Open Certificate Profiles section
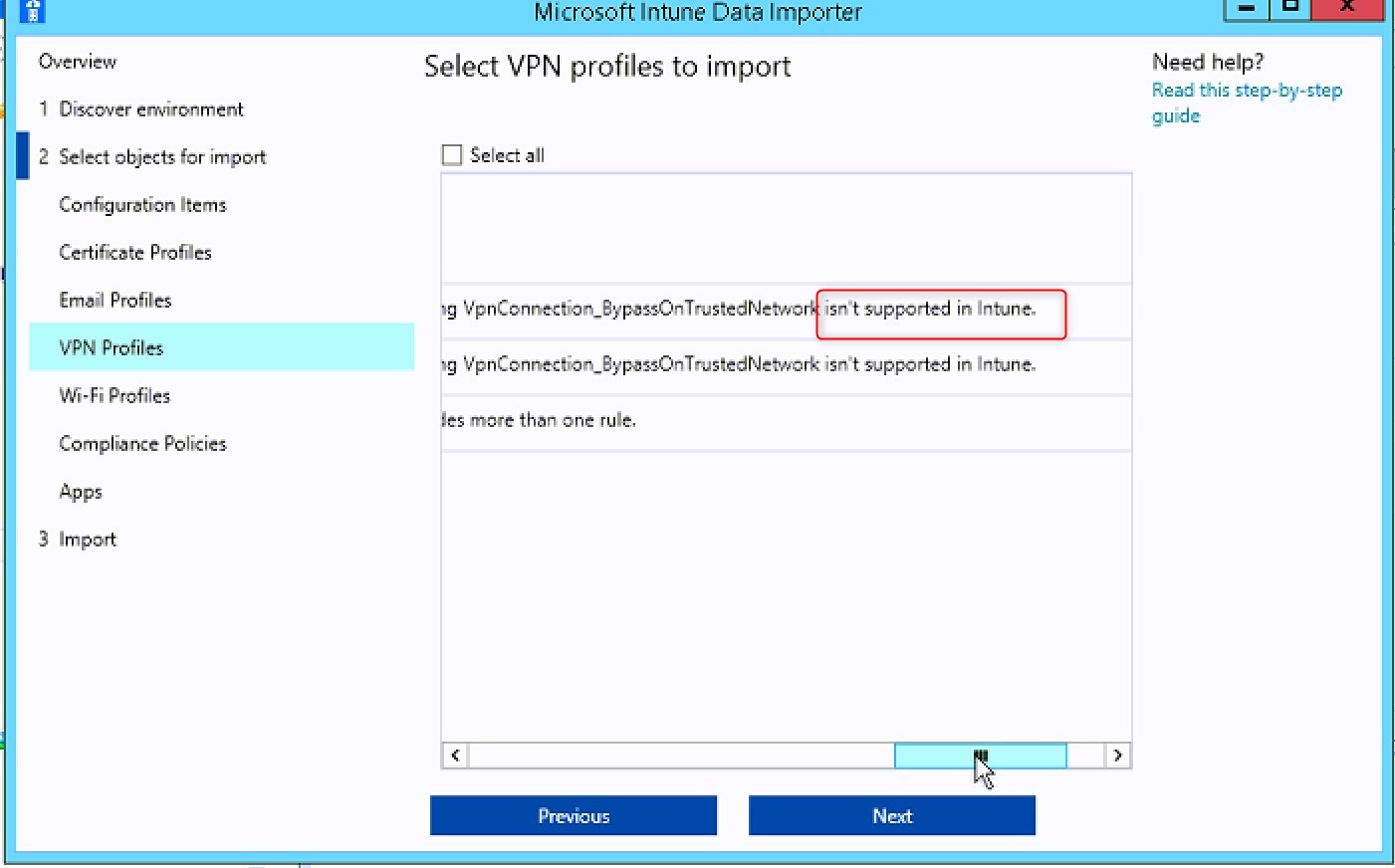This screenshot has width=1395, height=868. coord(135,253)
